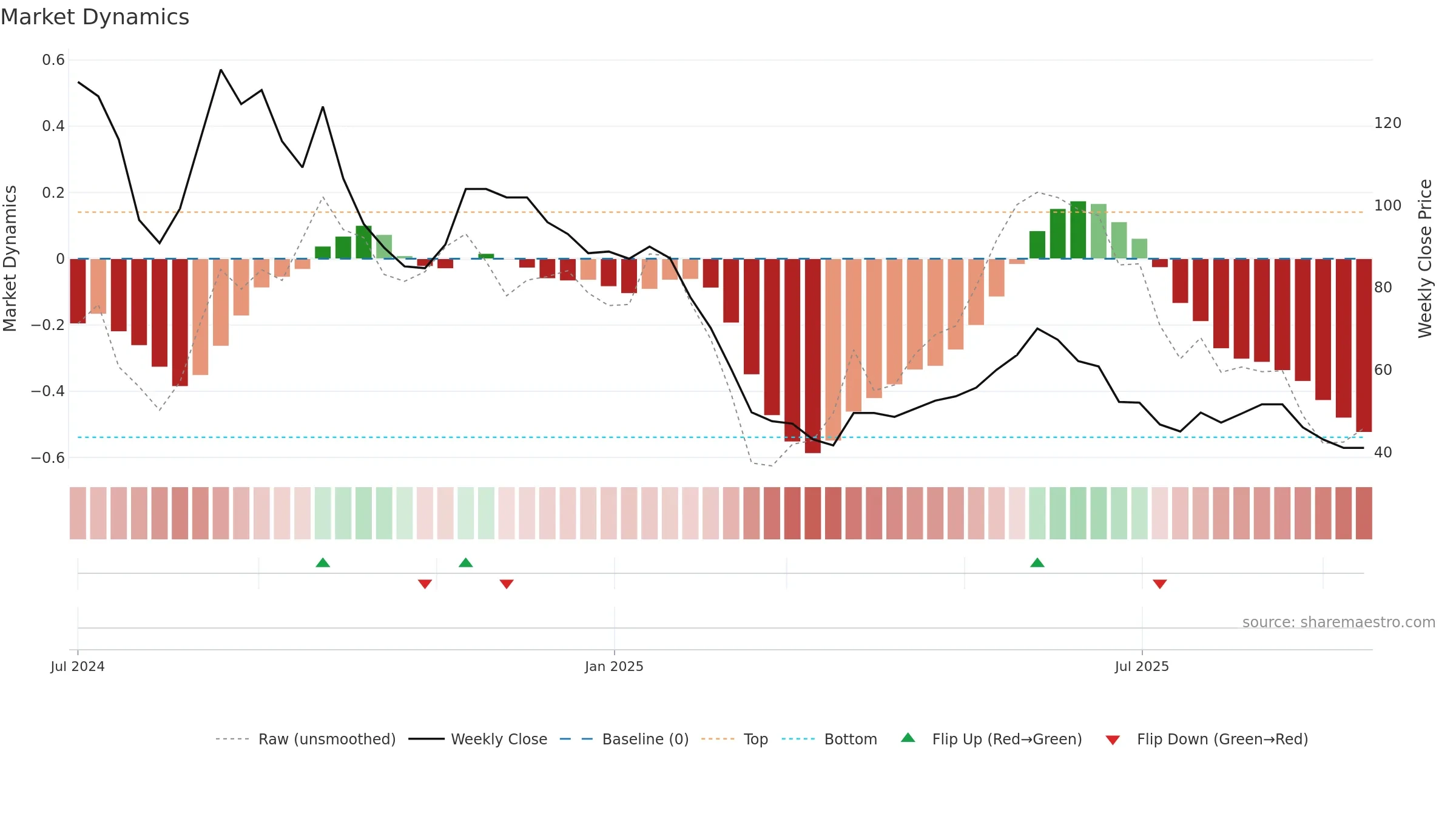Click the red Flip Down triangle icon in legend
The height and width of the screenshot is (819, 1456).
pos(1113,740)
